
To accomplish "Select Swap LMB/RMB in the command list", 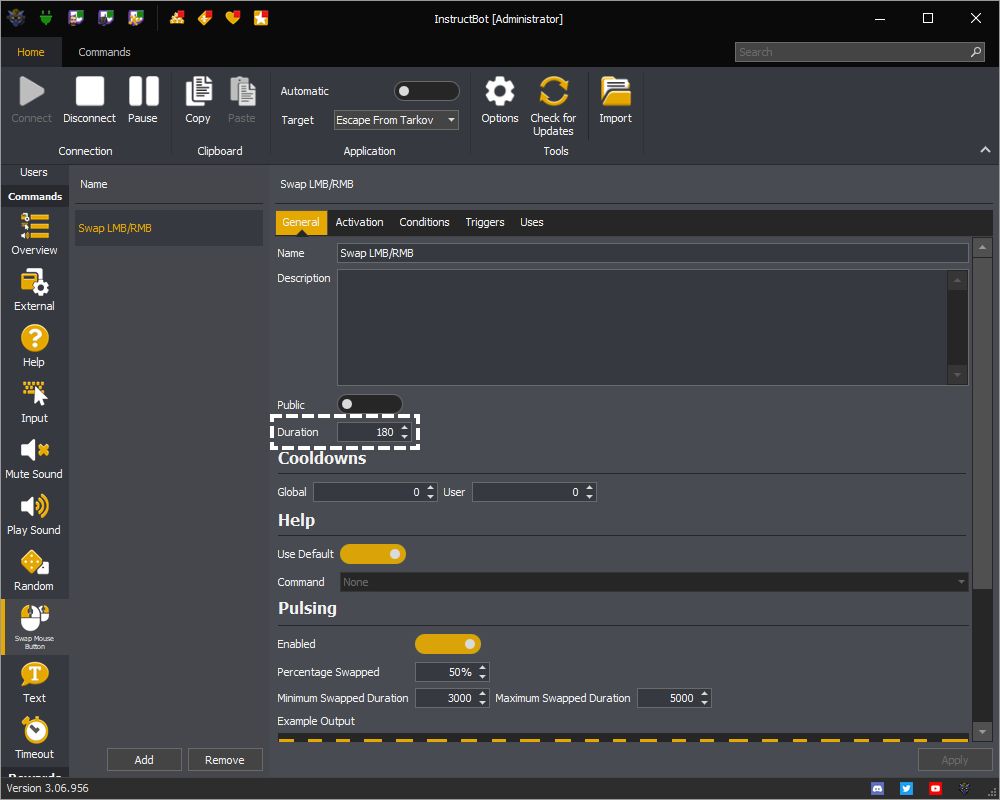I will (169, 228).
